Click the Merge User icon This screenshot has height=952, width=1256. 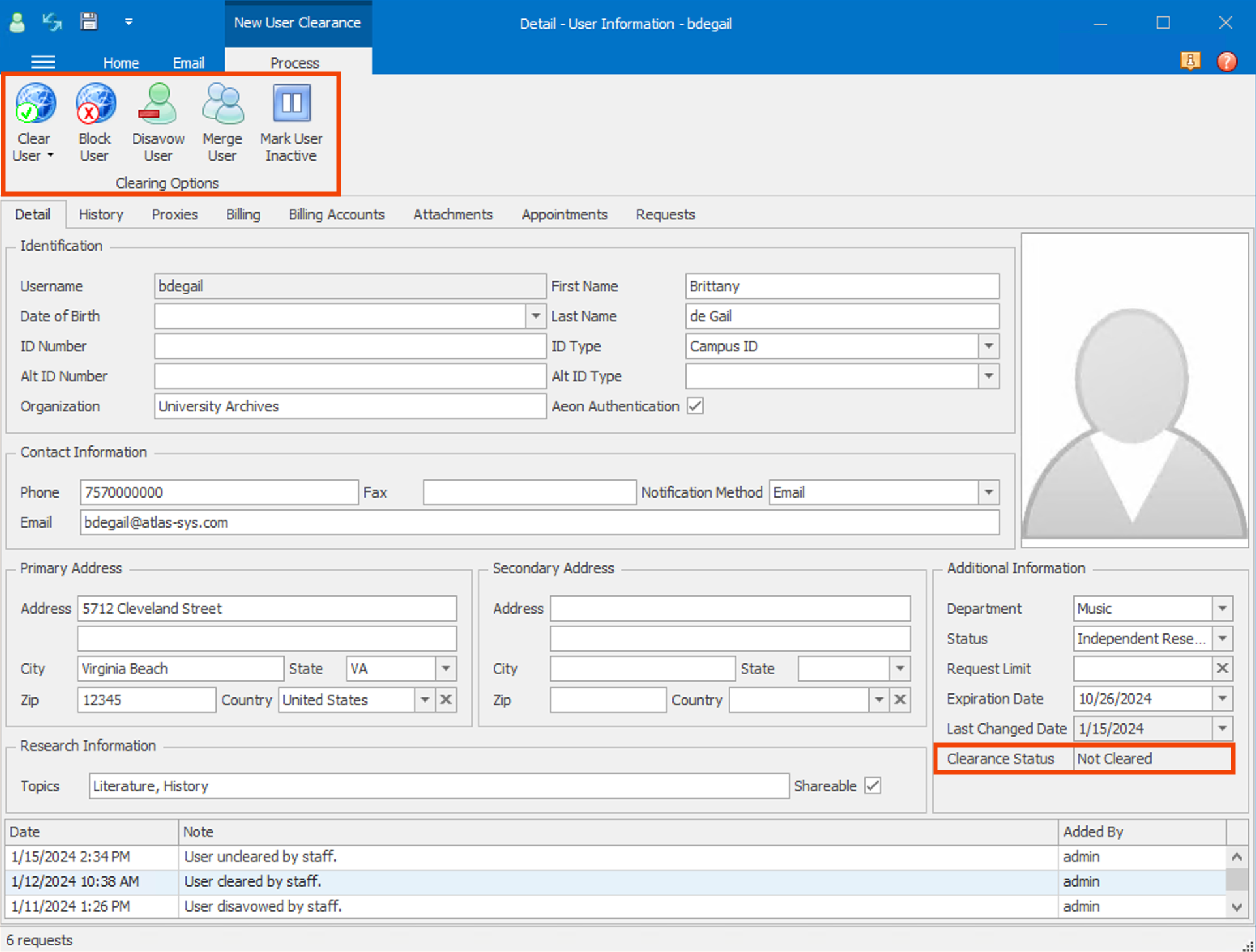(x=223, y=104)
